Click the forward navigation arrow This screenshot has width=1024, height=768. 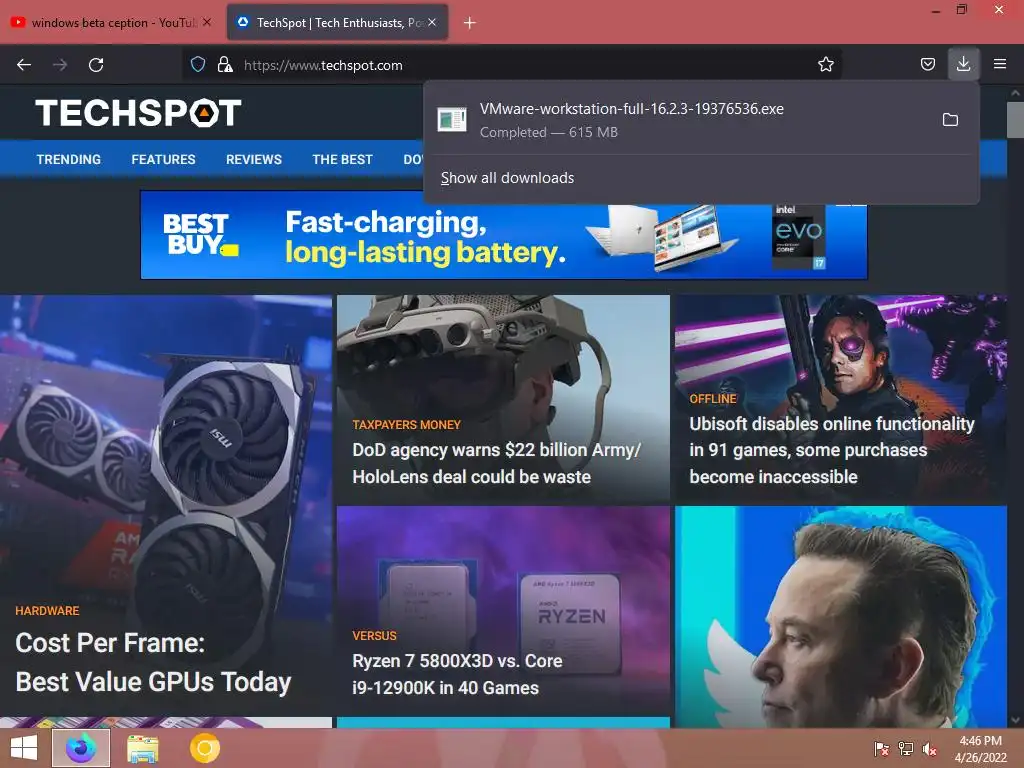(x=60, y=65)
